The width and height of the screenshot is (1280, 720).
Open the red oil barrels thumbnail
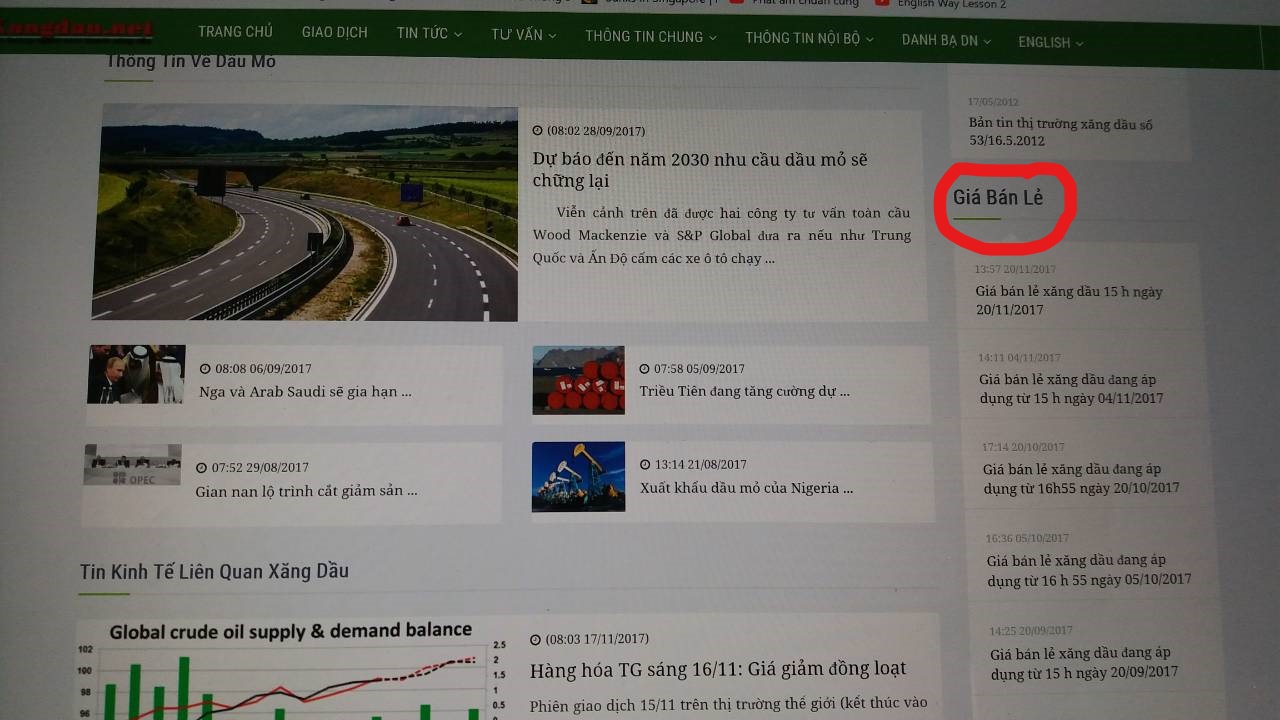(579, 379)
